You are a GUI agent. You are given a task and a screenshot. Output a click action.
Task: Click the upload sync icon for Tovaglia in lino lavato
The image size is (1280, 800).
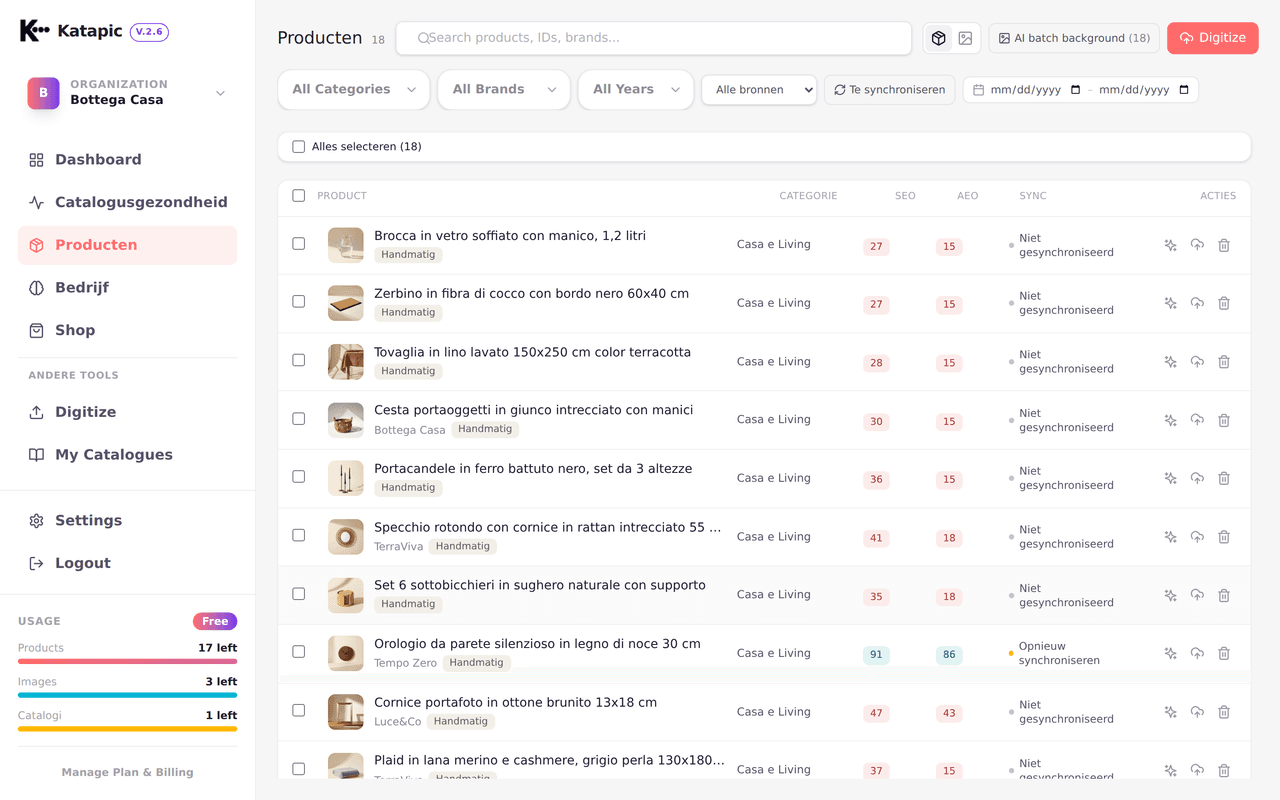1197,362
